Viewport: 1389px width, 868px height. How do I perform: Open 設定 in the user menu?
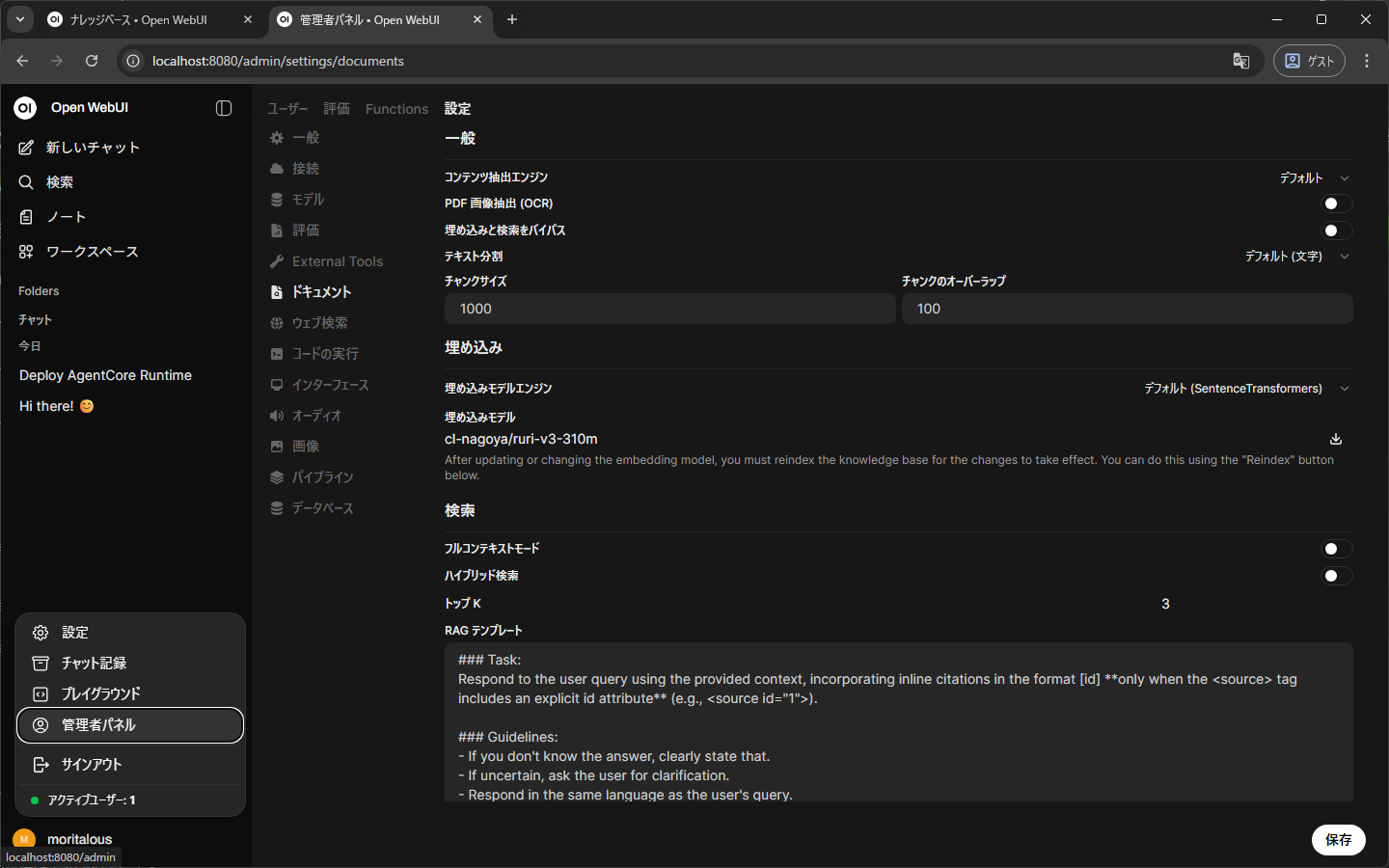click(130, 633)
